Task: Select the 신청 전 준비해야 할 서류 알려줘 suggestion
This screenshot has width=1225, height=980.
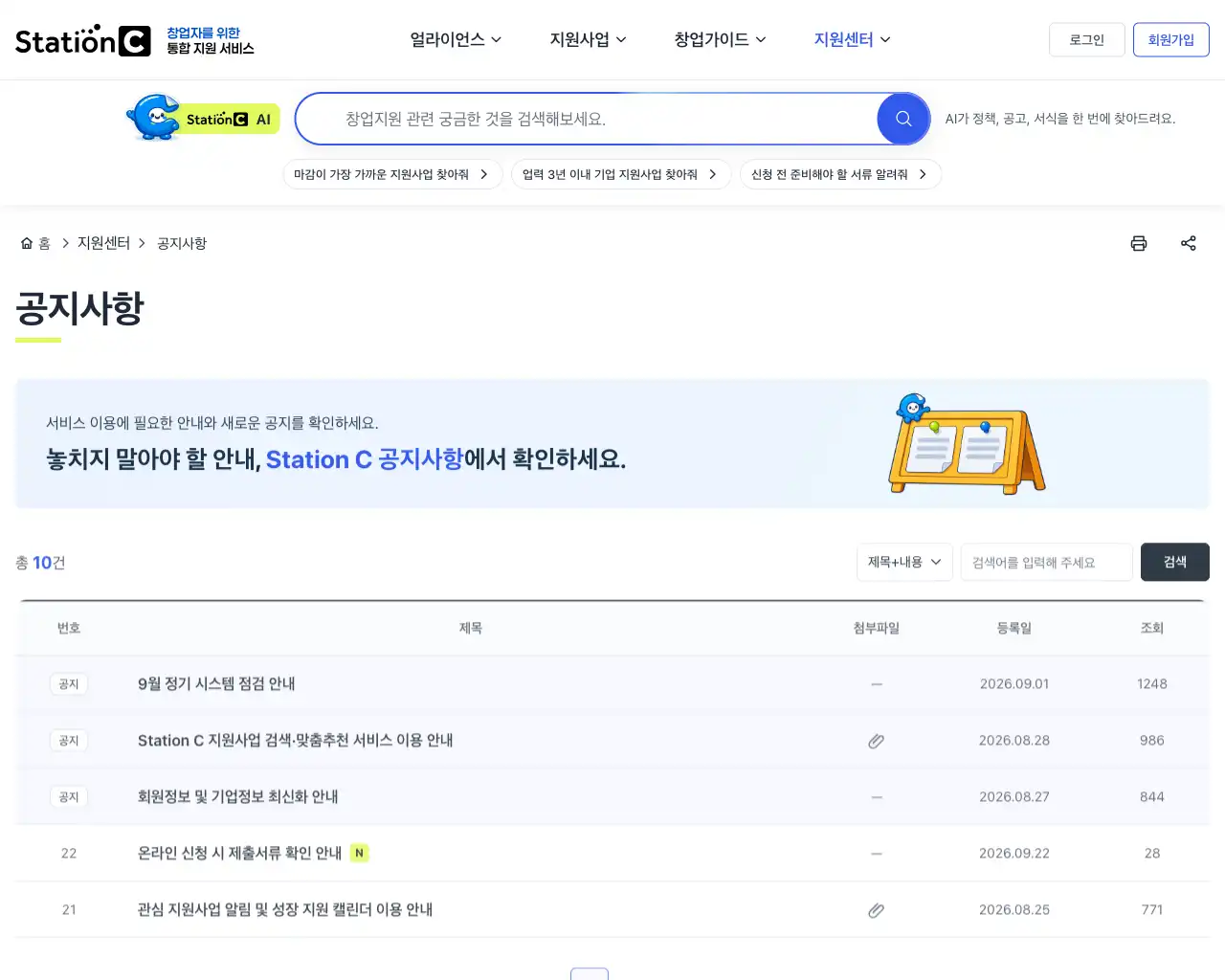Action: pos(840,174)
